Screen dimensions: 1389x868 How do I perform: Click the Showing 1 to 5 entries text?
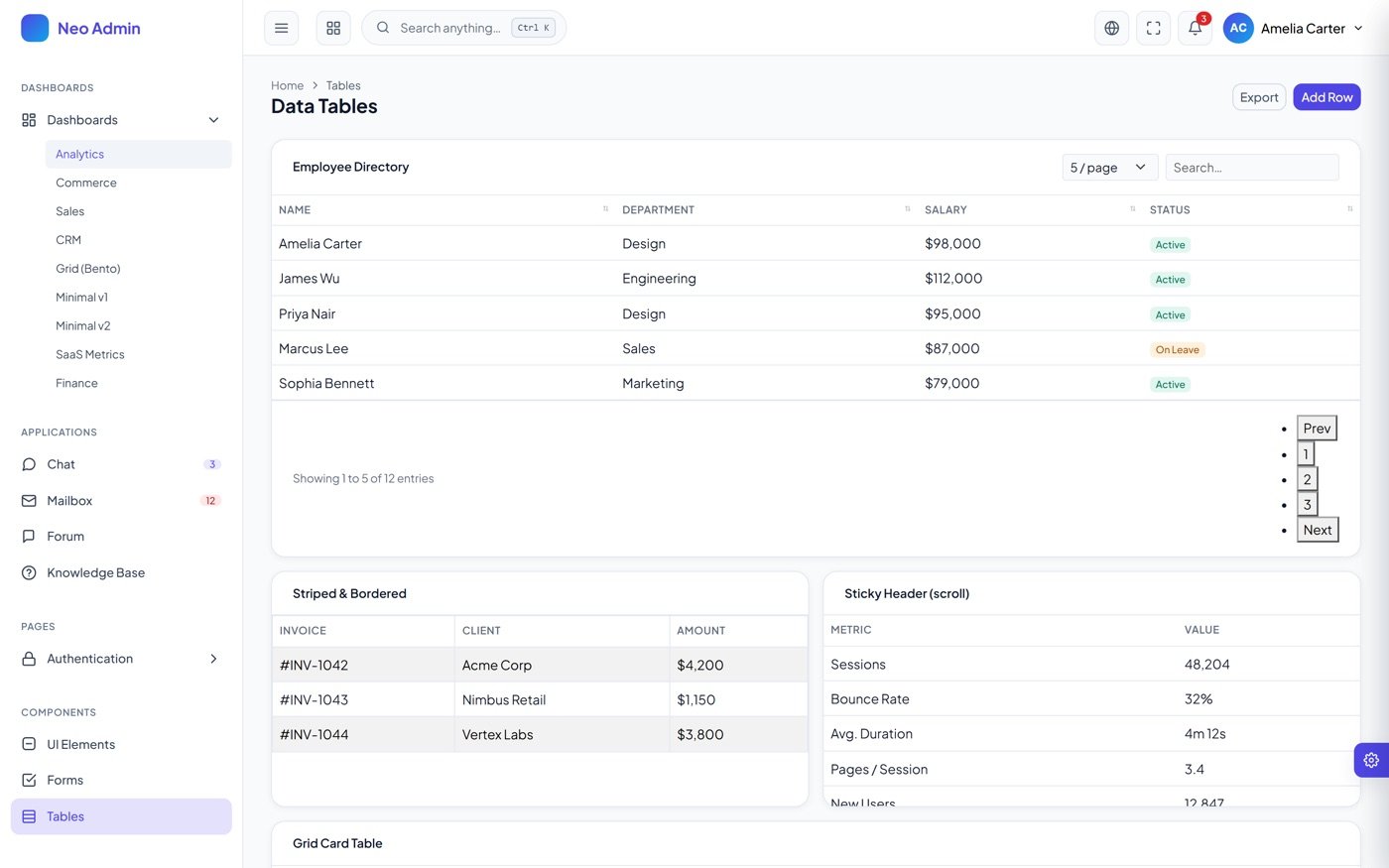click(363, 478)
